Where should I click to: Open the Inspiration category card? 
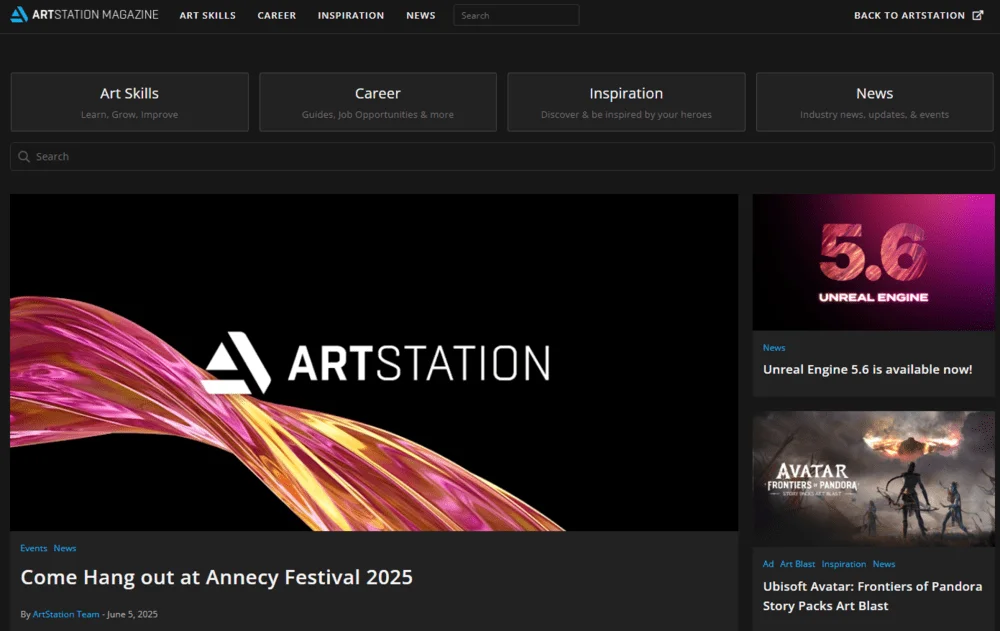click(626, 102)
